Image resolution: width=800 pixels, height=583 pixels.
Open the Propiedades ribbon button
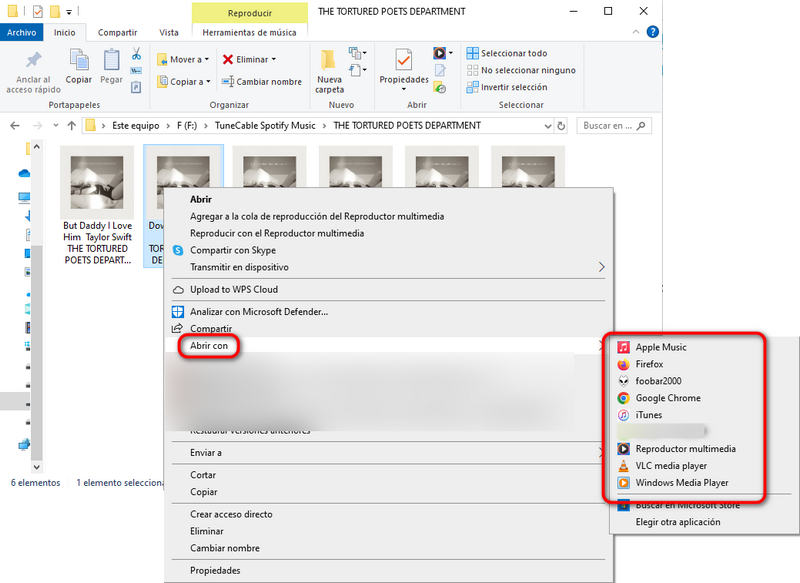pos(404,66)
